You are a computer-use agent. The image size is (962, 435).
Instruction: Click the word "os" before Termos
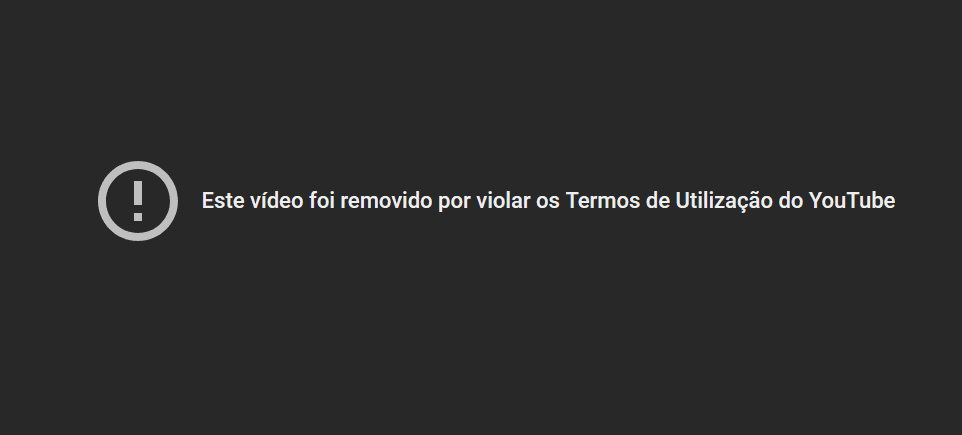point(548,202)
